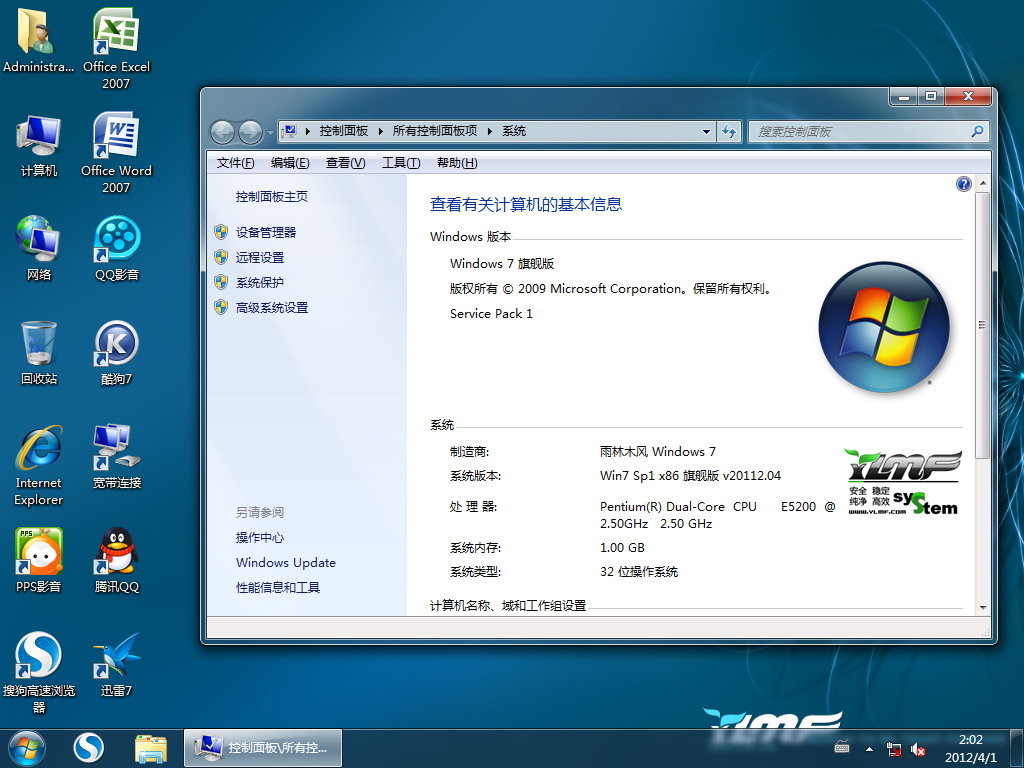Image resolution: width=1024 pixels, height=768 pixels.
Task: Launch 腾讯QQ desktop shortcut
Action: pos(116,560)
